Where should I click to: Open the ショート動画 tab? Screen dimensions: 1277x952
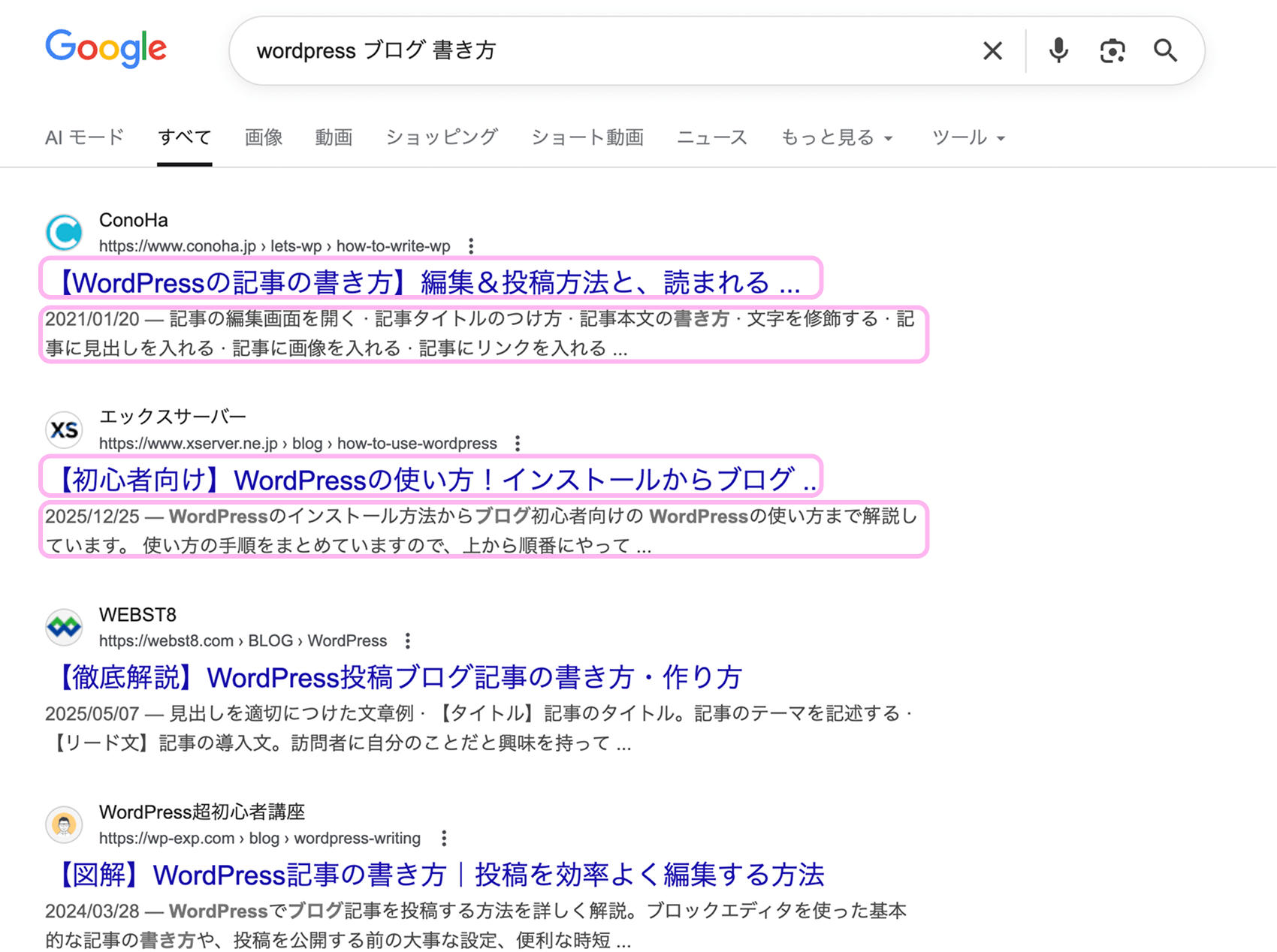pos(587,137)
